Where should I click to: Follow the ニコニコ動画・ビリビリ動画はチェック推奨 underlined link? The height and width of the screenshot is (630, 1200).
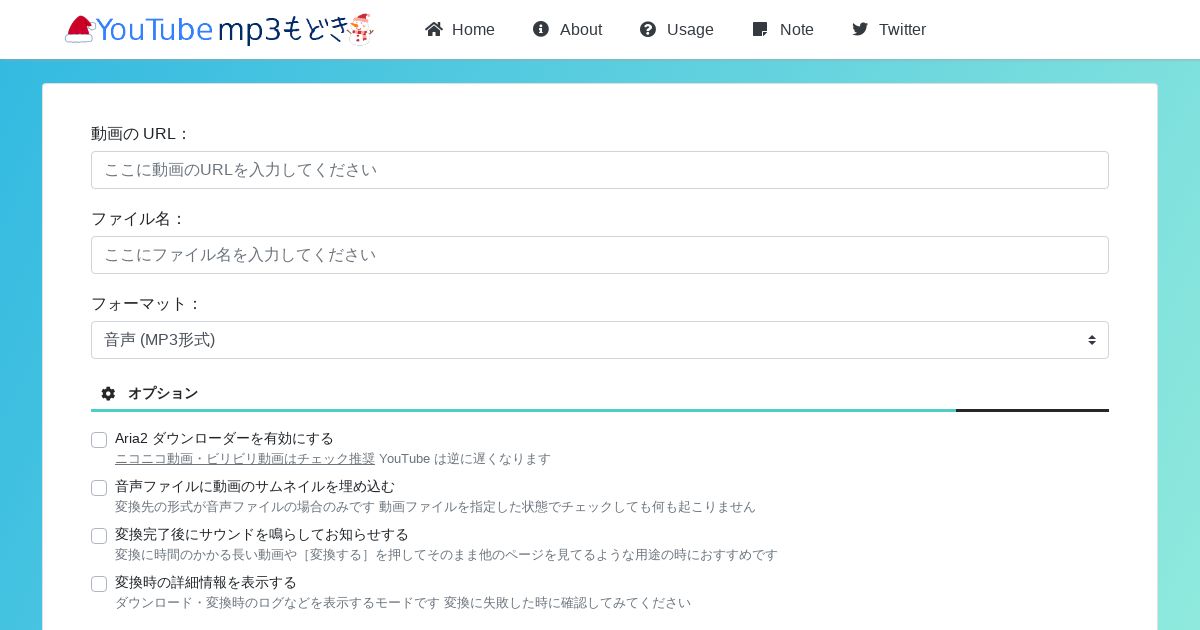pos(245,458)
